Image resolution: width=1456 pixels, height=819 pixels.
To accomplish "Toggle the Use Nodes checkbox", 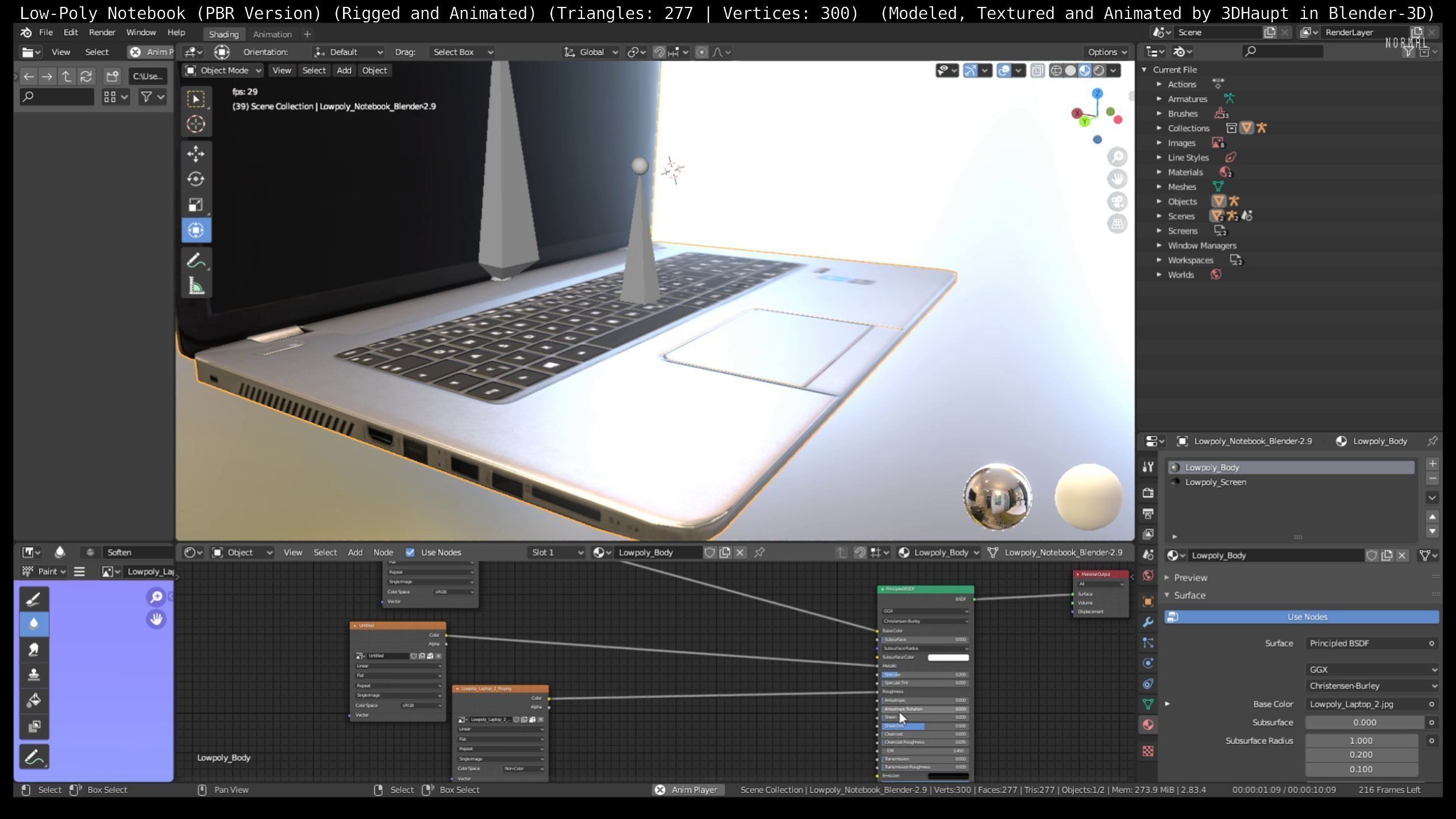I will click(410, 552).
